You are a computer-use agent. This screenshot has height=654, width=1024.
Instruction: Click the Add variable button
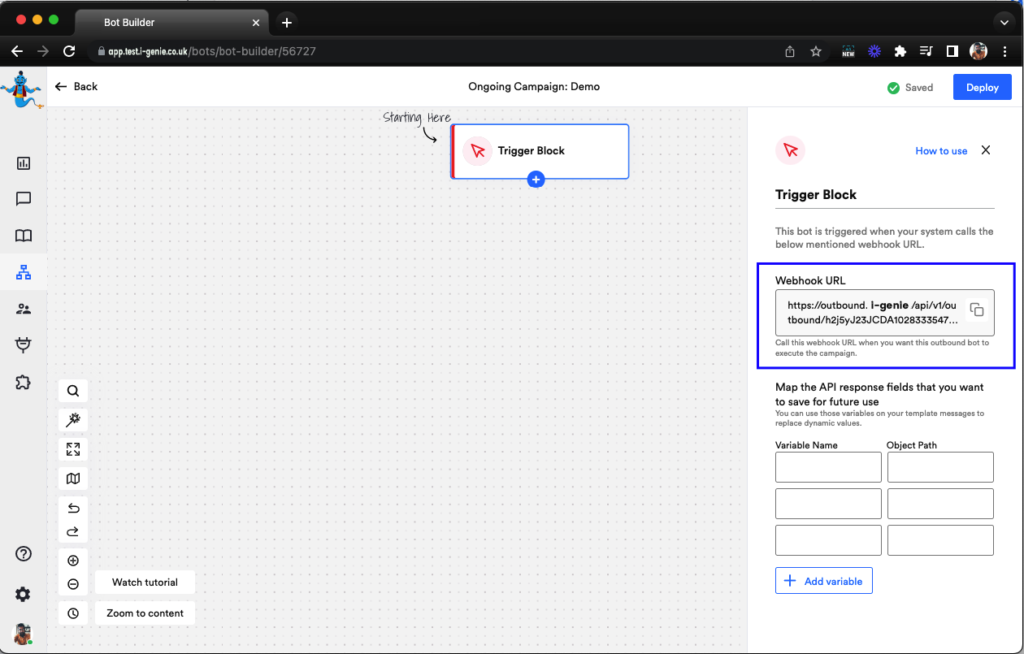click(823, 581)
